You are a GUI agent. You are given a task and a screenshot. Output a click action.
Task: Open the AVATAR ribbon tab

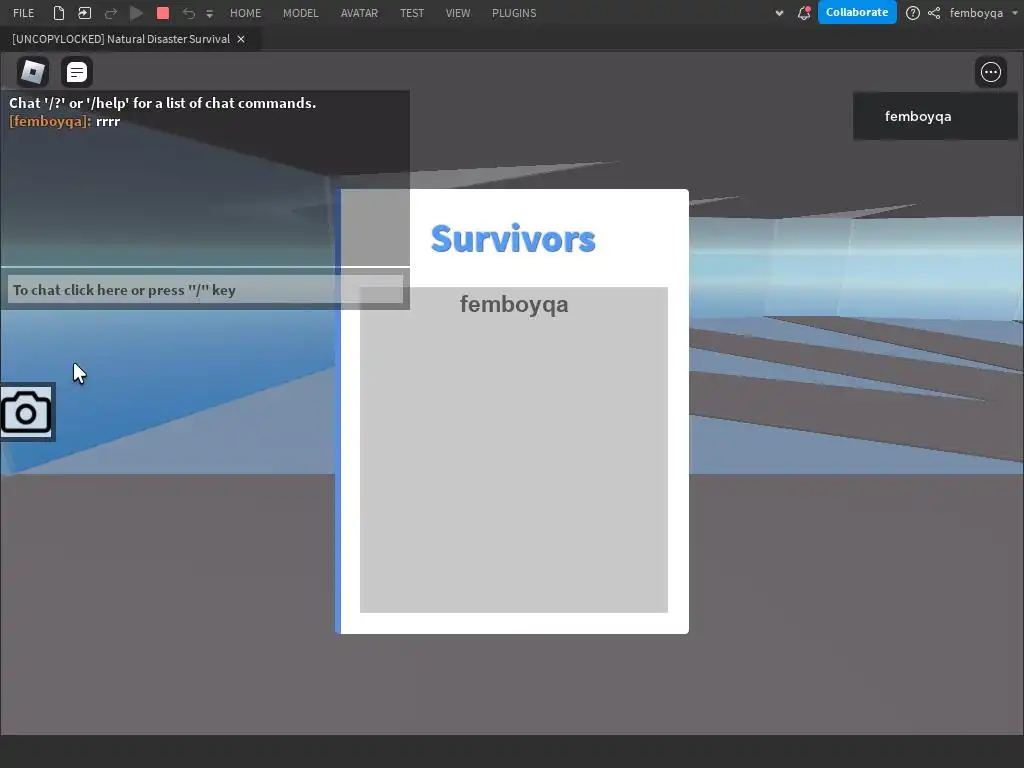coord(359,13)
